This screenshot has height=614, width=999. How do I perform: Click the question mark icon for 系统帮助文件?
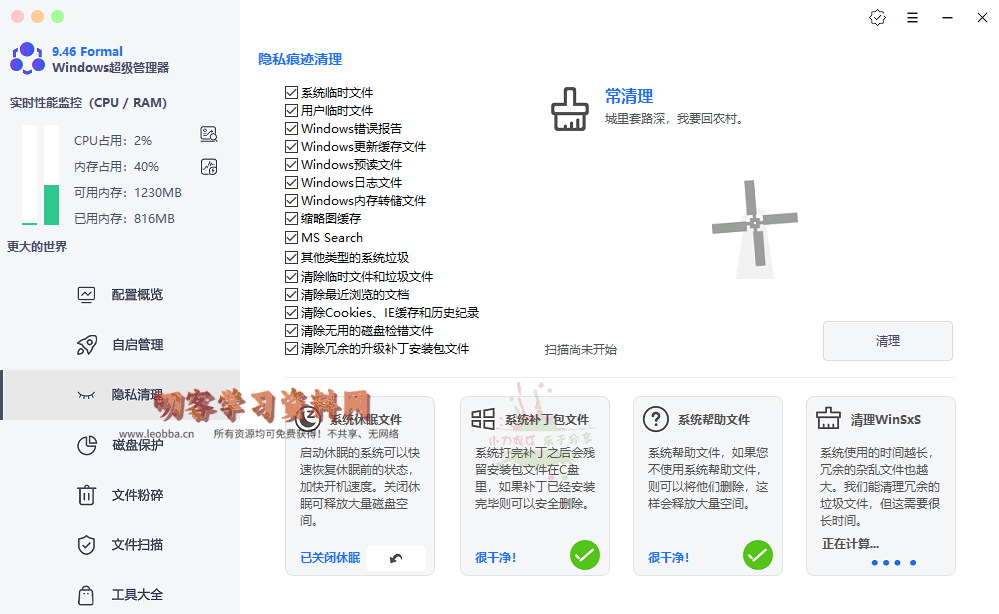tap(655, 419)
